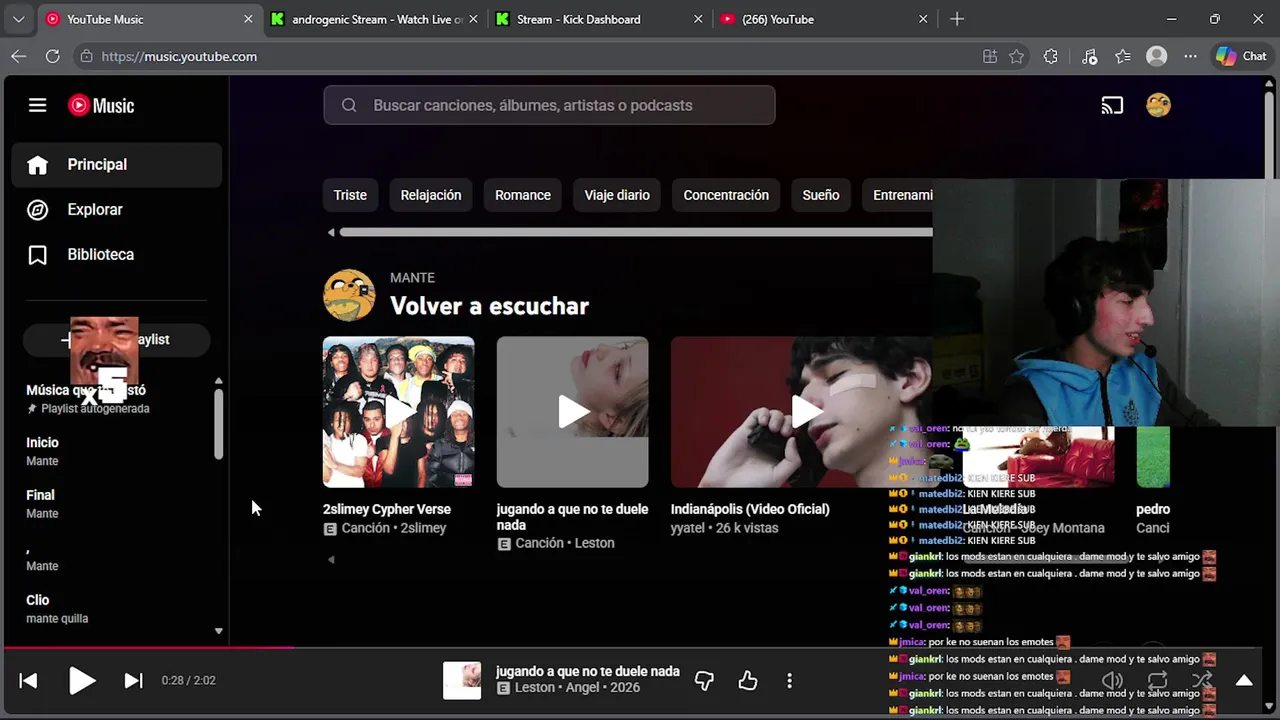
Task: Open the Biblioteca section
Action: [117, 255]
